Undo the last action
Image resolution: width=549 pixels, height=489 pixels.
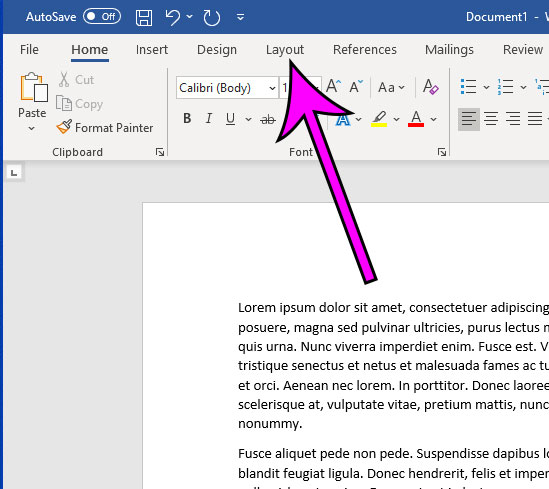tap(173, 17)
